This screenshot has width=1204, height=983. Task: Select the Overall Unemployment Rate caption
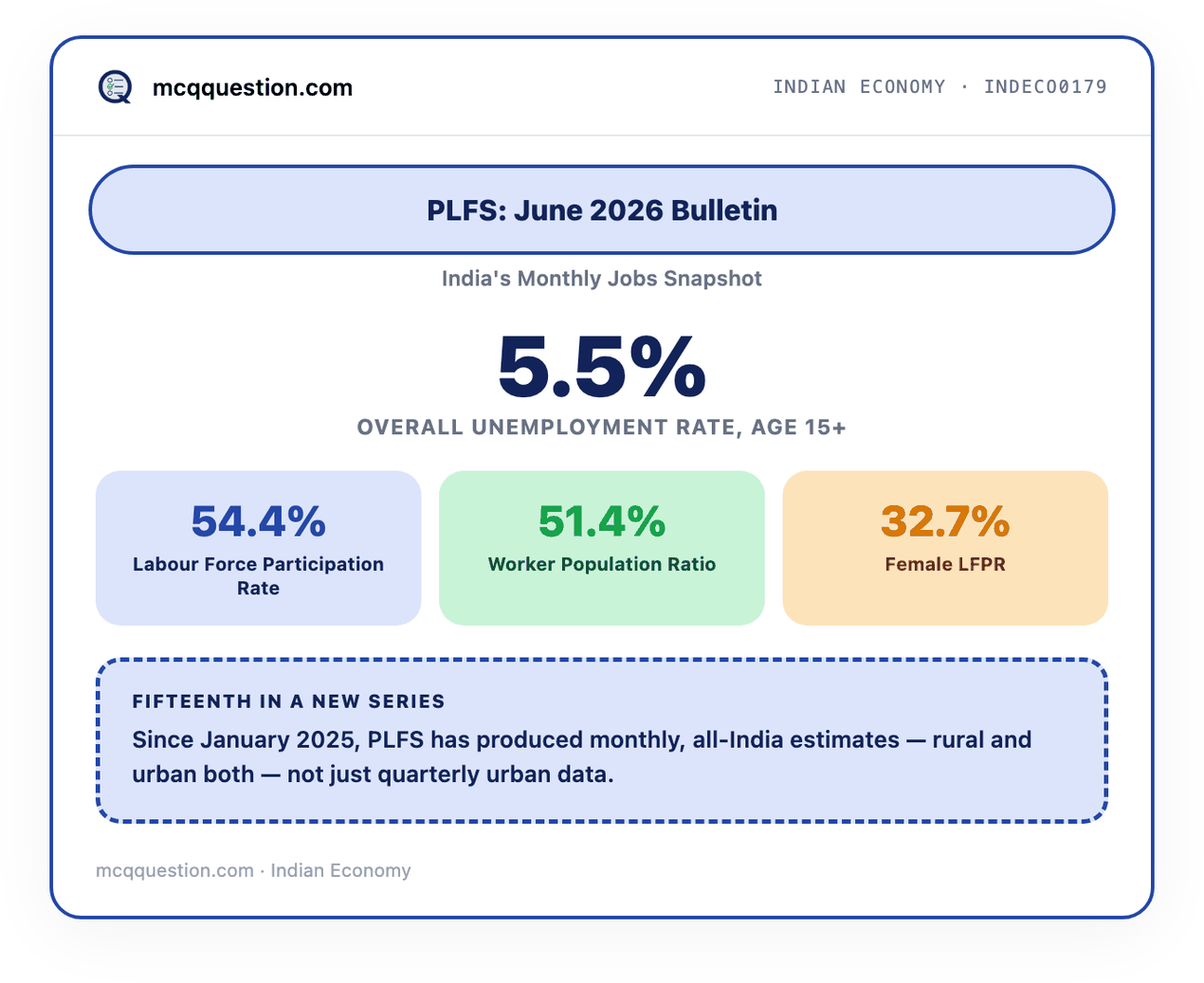click(602, 428)
